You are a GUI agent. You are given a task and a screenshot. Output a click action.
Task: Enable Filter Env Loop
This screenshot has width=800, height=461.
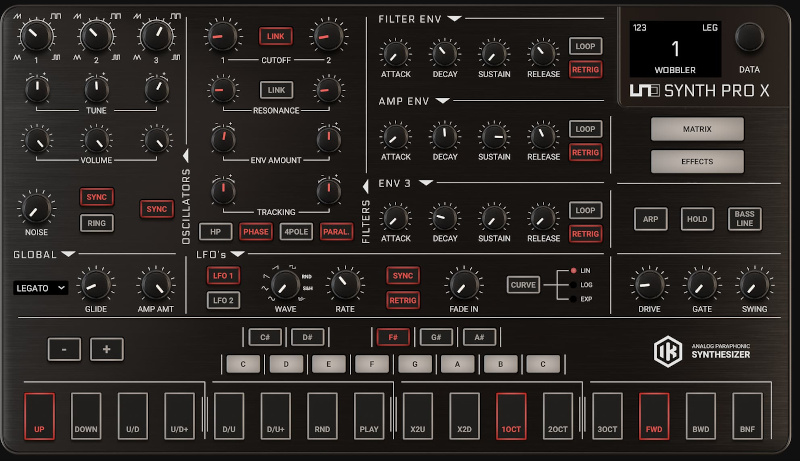coord(585,46)
